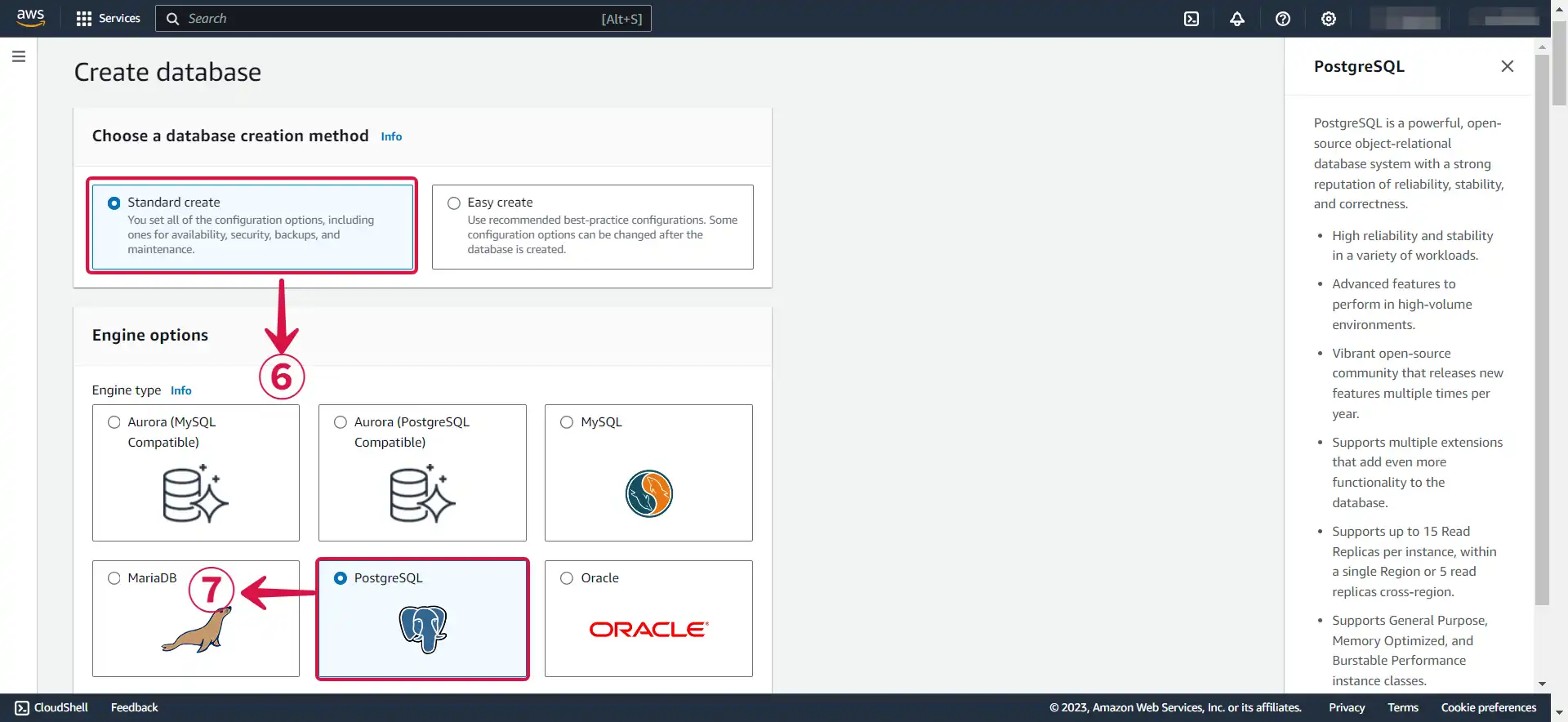The height and width of the screenshot is (722, 1568).
Task: Close the PostgreSQL help panel
Action: tap(1508, 66)
